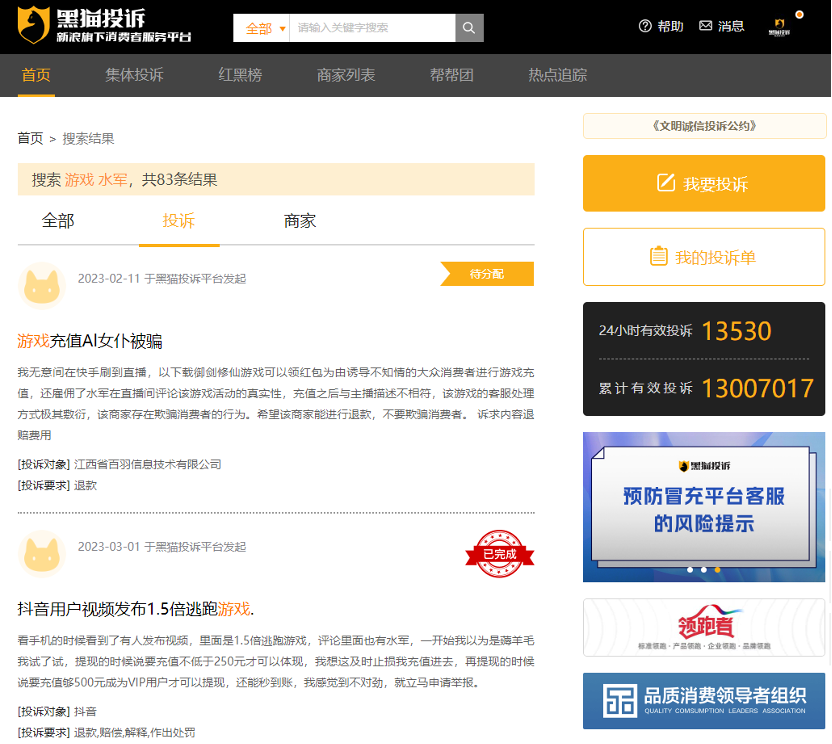Open 热点追踪 navigation item
The width and height of the screenshot is (832, 744).
(x=558, y=75)
